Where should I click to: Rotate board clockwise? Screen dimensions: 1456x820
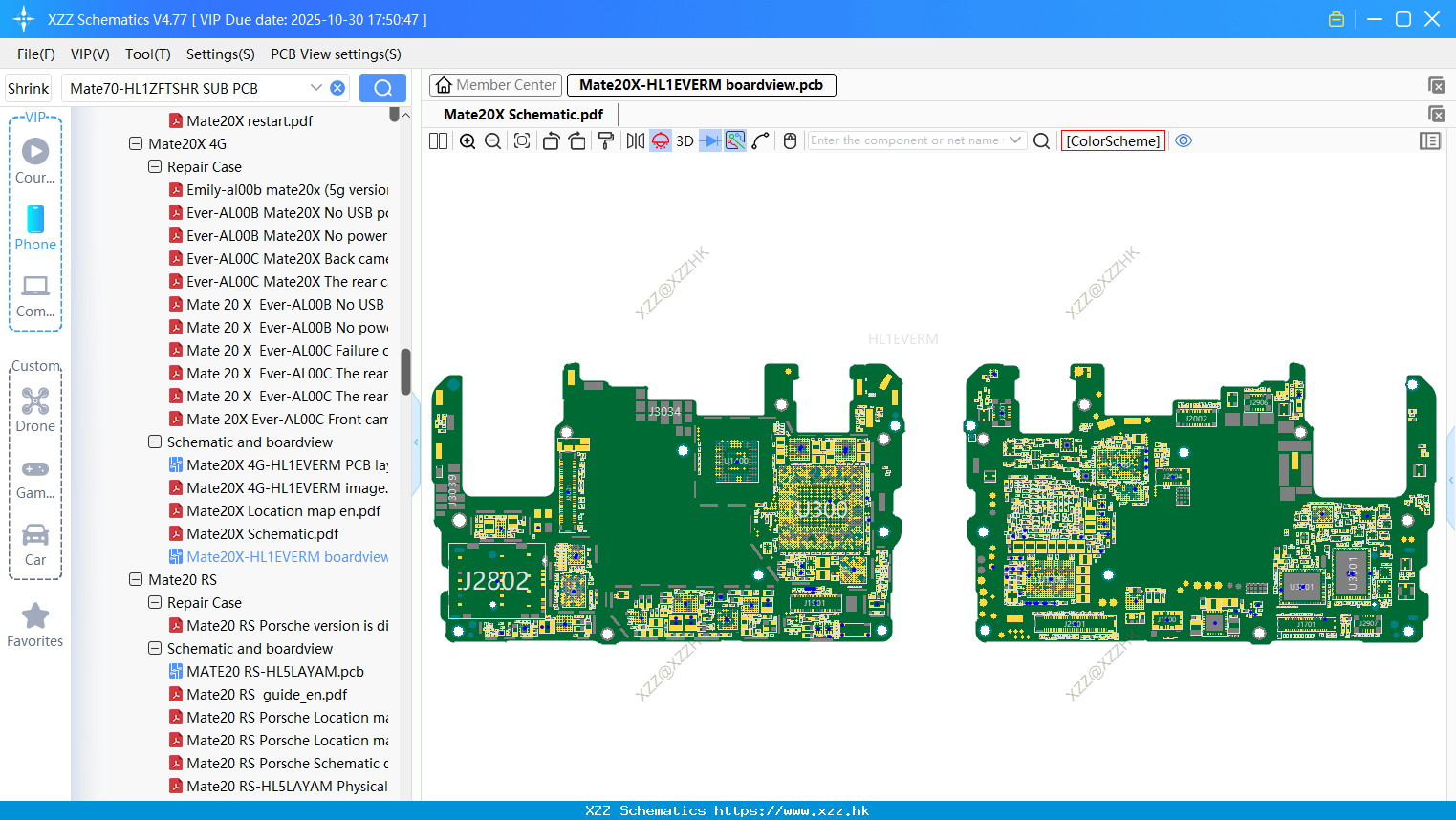(577, 140)
